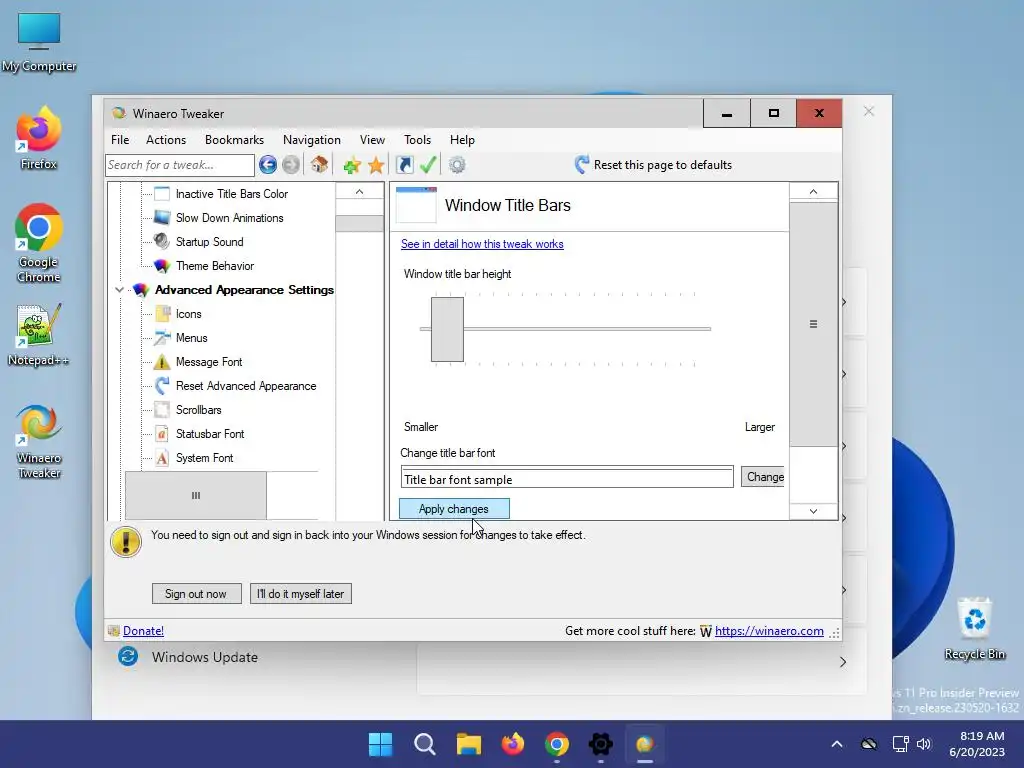Open the Actions menu
The image size is (1024, 768).
click(166, 140)
